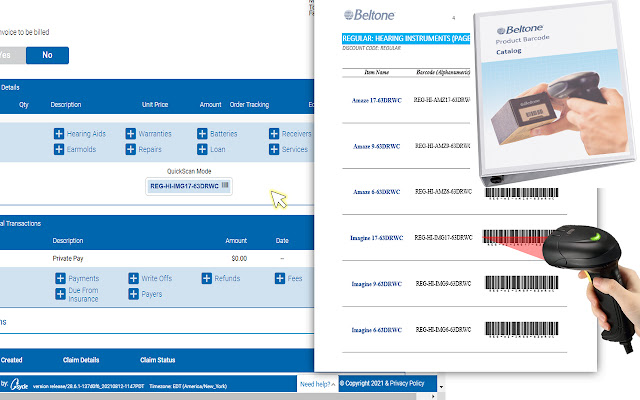Click Amaze 17-63DRWC item name in catalog
Screen dimensions: 640x400
tap(377, 100)
